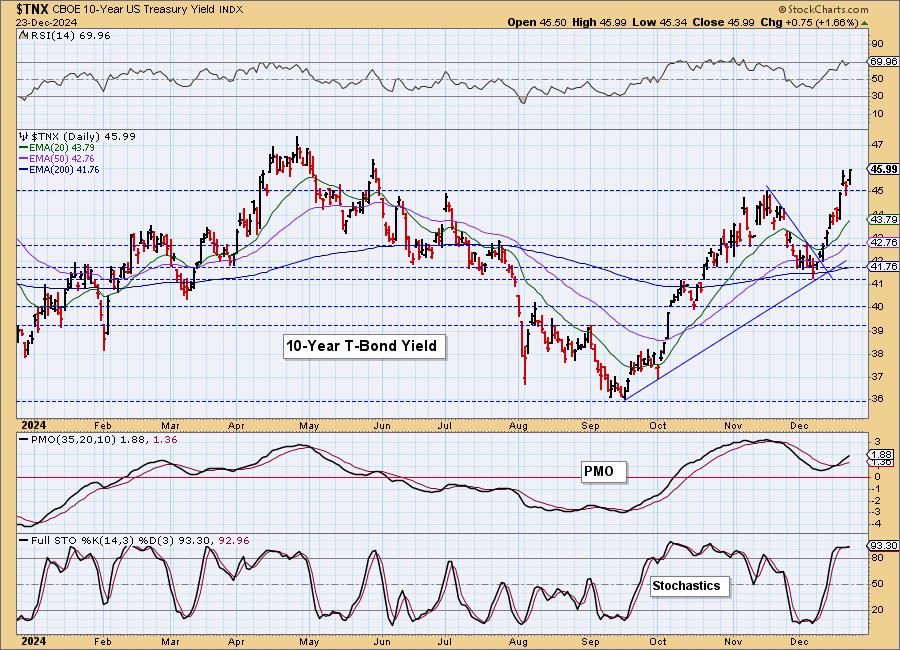Click the Oct label under the price panel
900x650 pixels.
point(658,426)
